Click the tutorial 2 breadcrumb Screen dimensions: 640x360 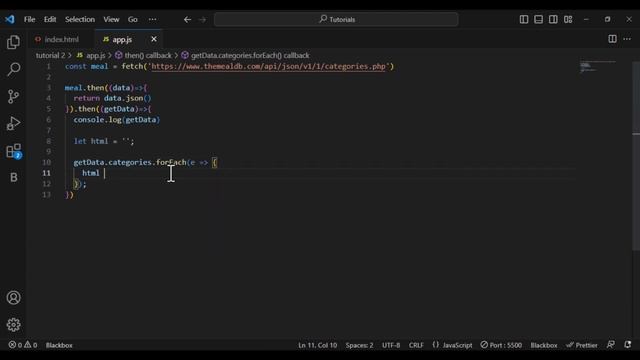pos(50,55)
